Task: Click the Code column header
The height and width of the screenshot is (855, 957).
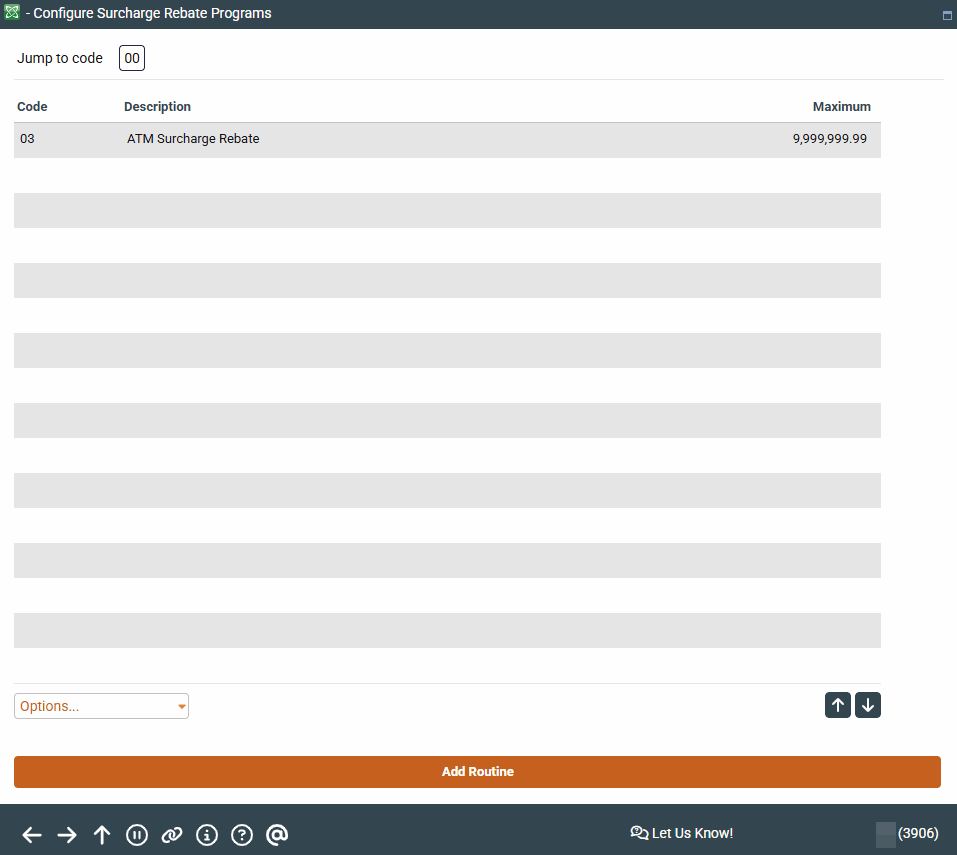Action: pos(32,107)
